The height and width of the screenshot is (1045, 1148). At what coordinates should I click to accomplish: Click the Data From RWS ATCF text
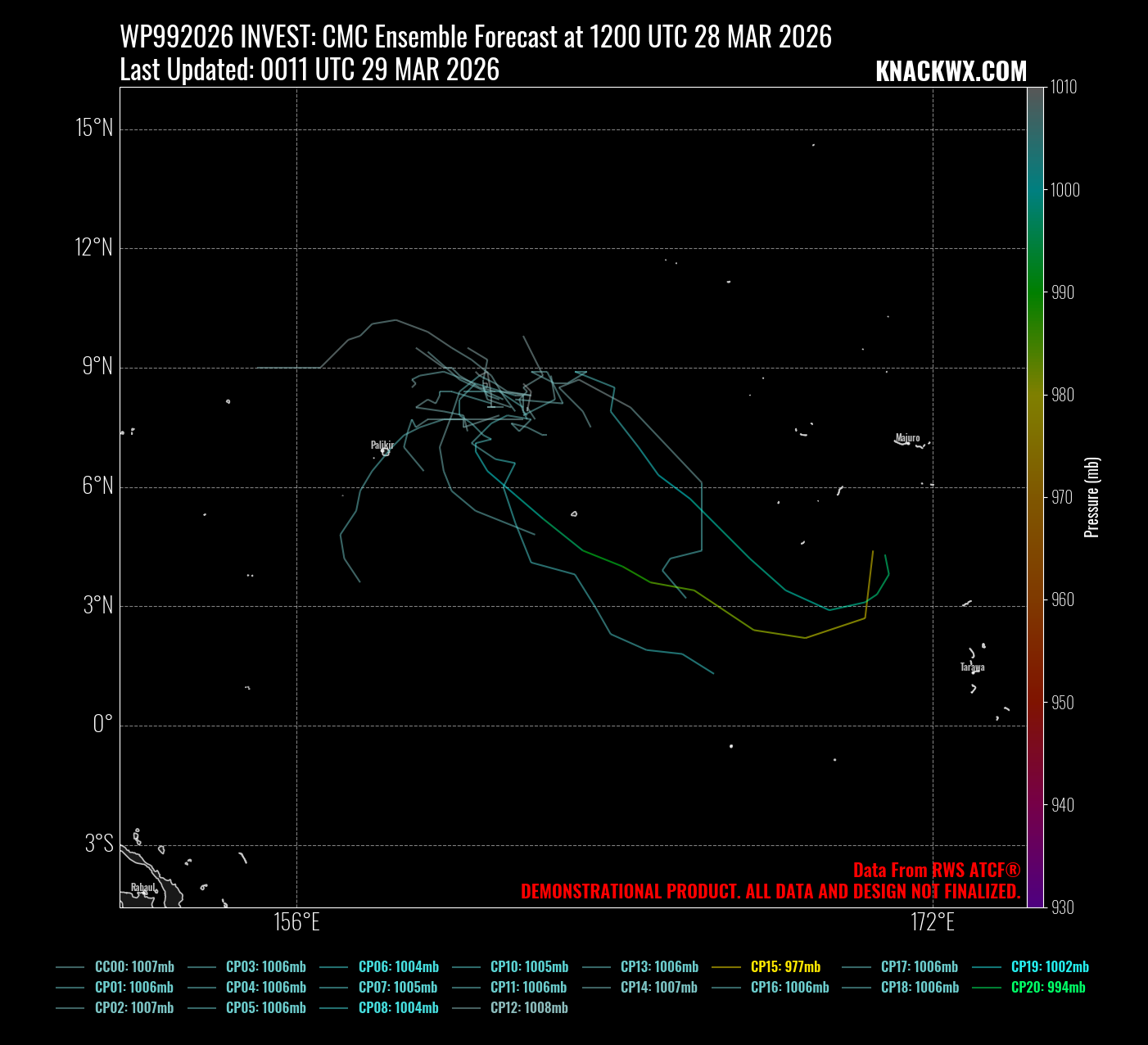(936, 870)
